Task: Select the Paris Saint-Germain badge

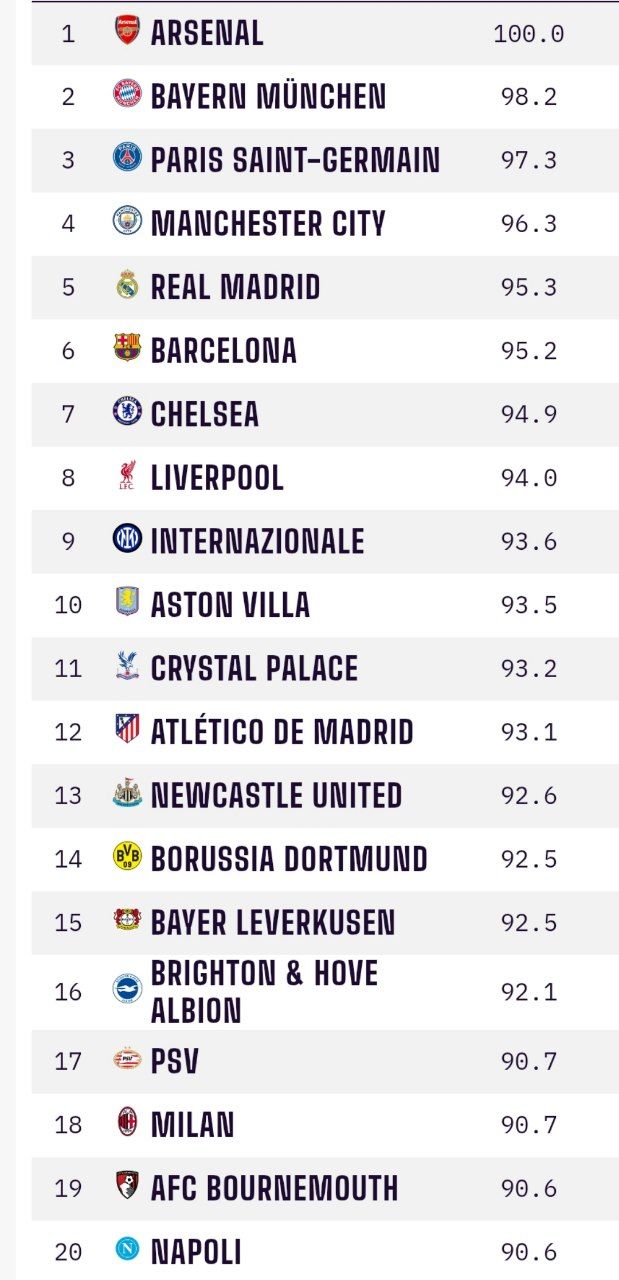Action: click(x=127, y=157)
